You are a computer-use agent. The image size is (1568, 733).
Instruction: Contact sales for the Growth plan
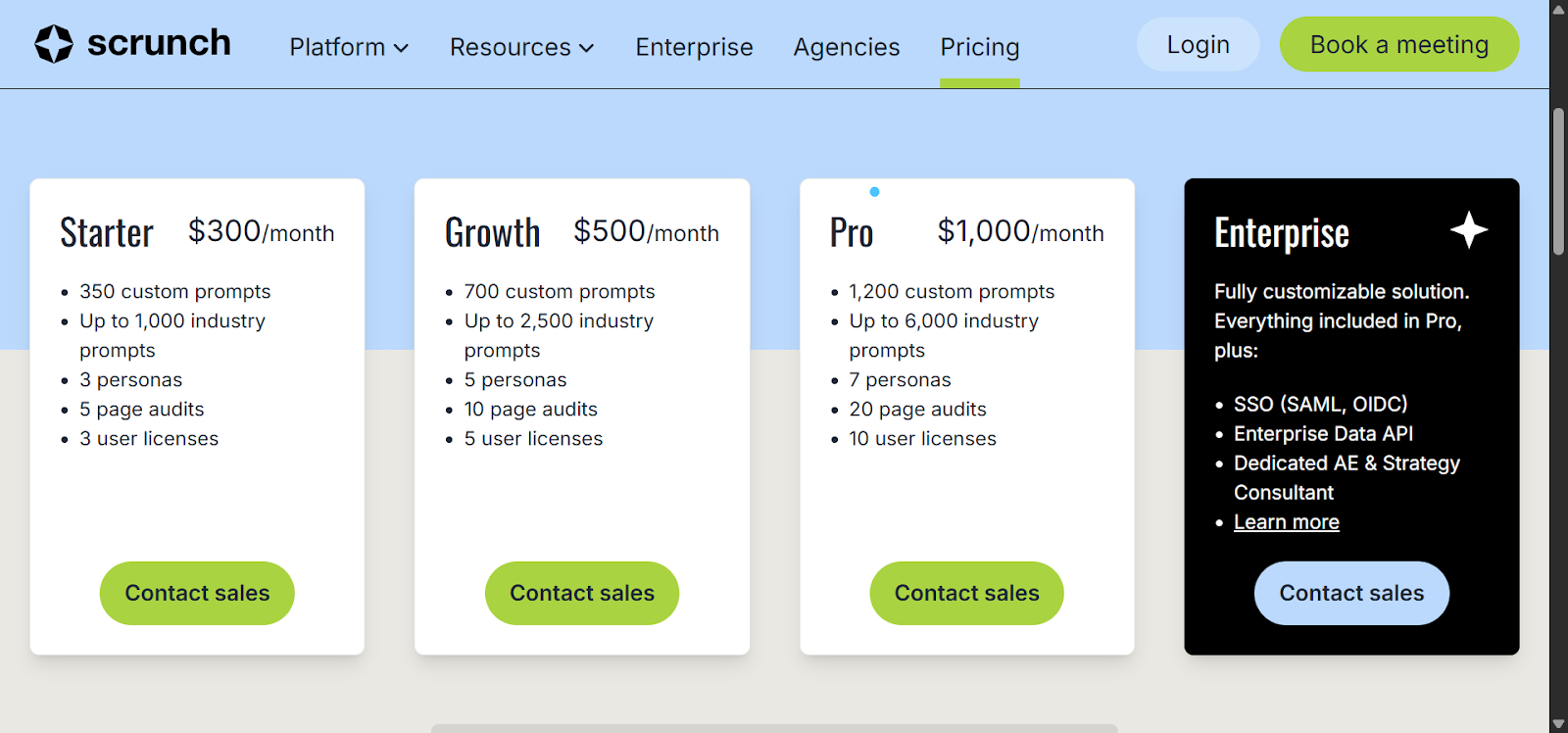coord(581,593)
